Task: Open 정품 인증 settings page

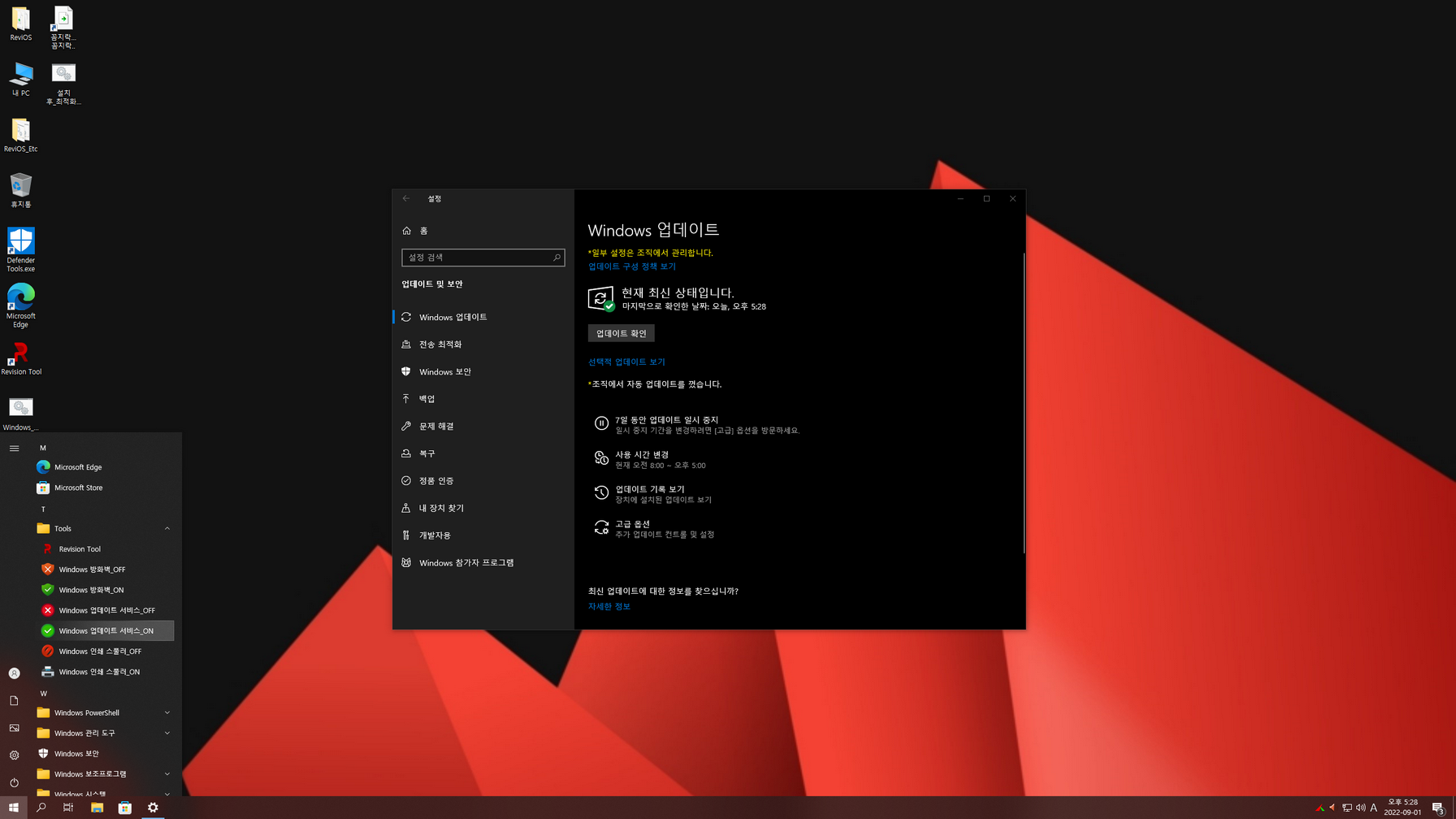Action: [x=483, y=481]
